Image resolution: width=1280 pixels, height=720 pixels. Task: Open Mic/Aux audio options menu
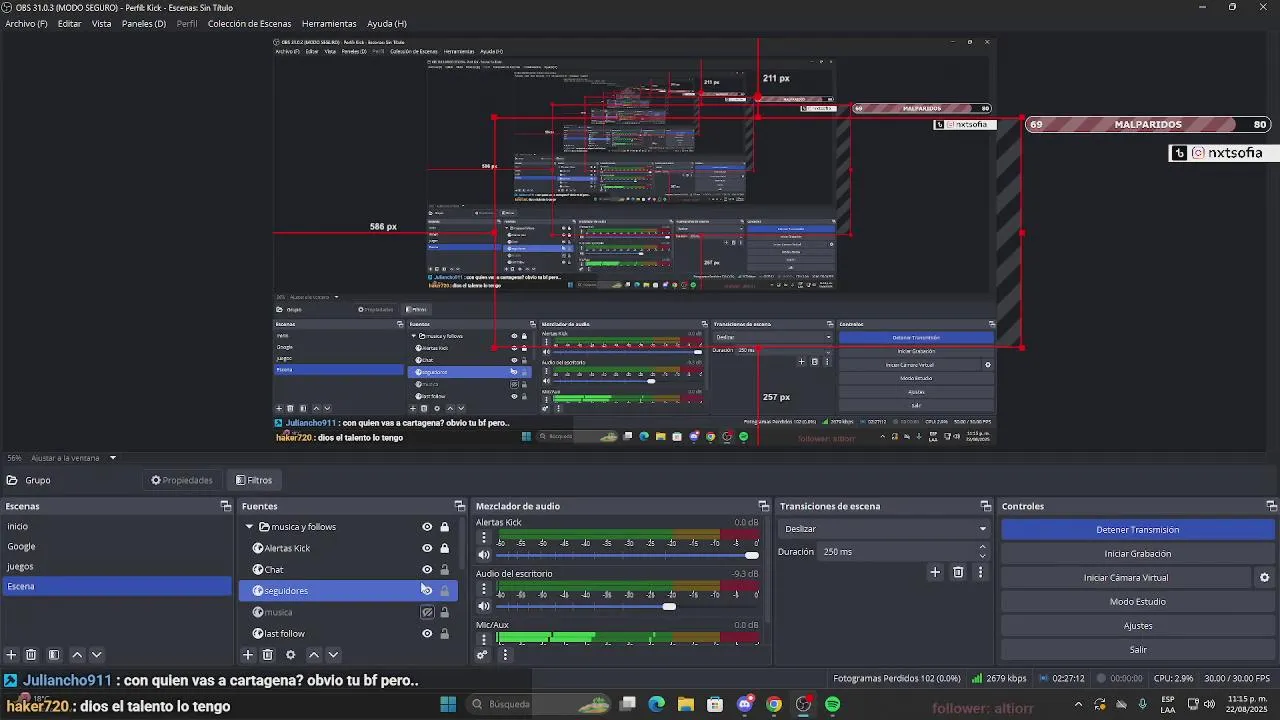point(484,639)
